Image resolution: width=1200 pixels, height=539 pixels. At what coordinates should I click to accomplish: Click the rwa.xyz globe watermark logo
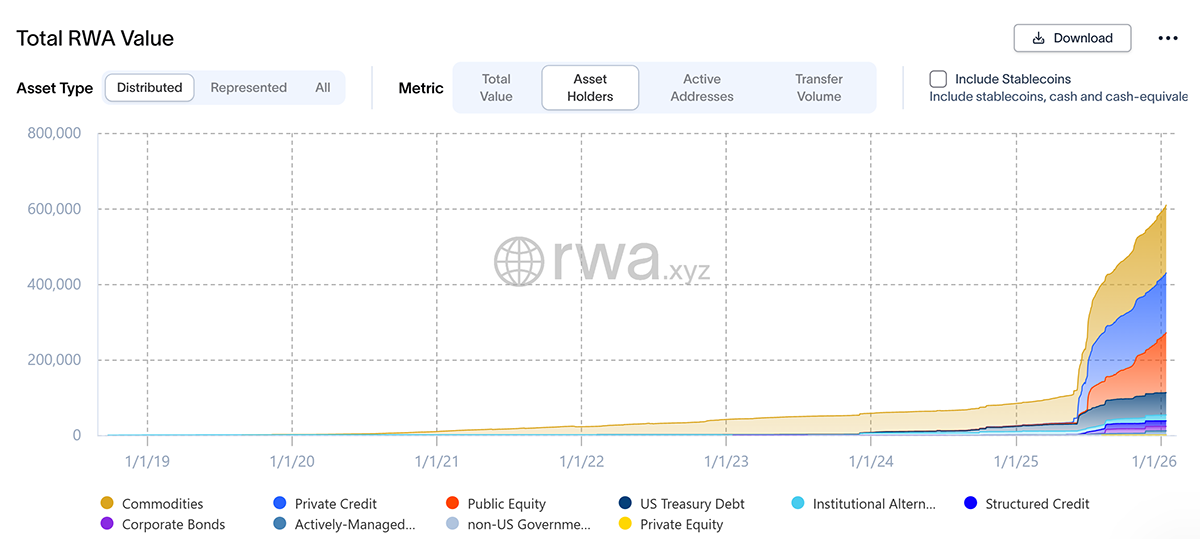[x=518, y=262]
